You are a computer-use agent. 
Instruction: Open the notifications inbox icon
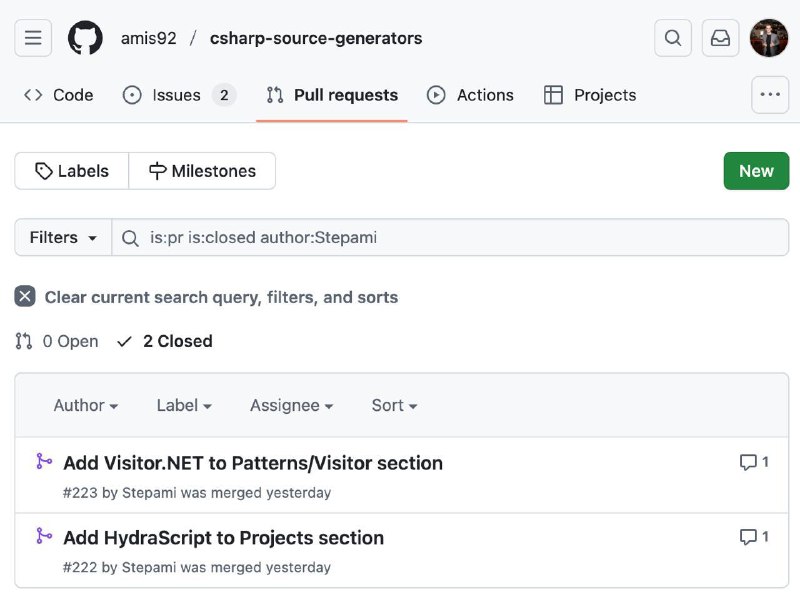720,38
